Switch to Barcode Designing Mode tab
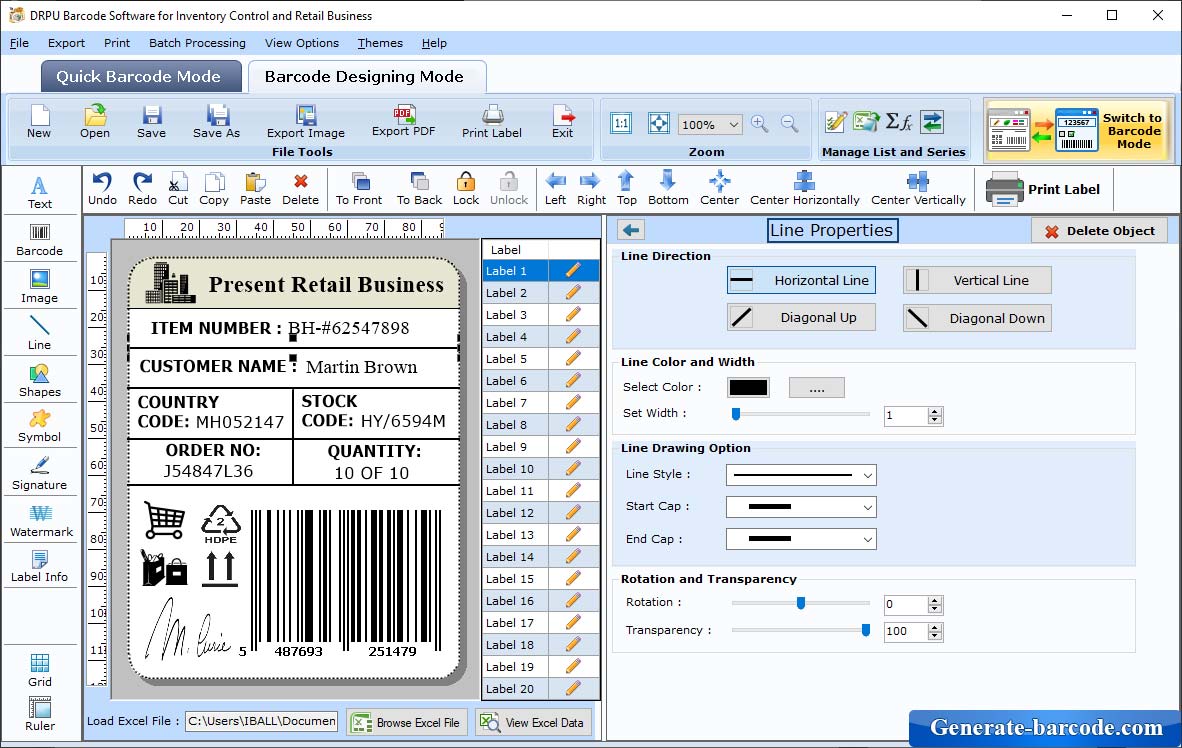The image size is (1182, 748). (366, 76)
